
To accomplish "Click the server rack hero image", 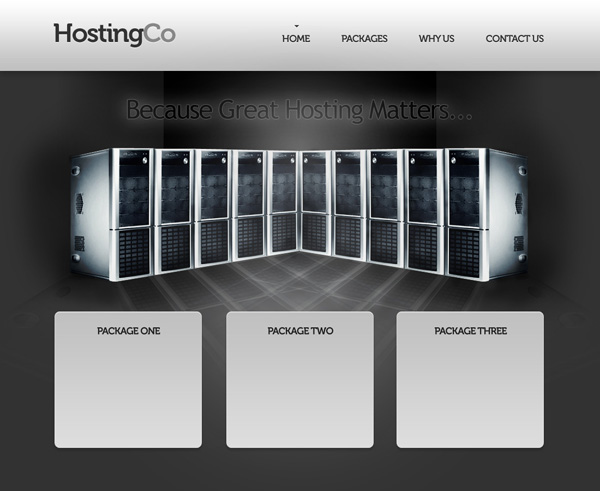I will [x=299, y=214].
